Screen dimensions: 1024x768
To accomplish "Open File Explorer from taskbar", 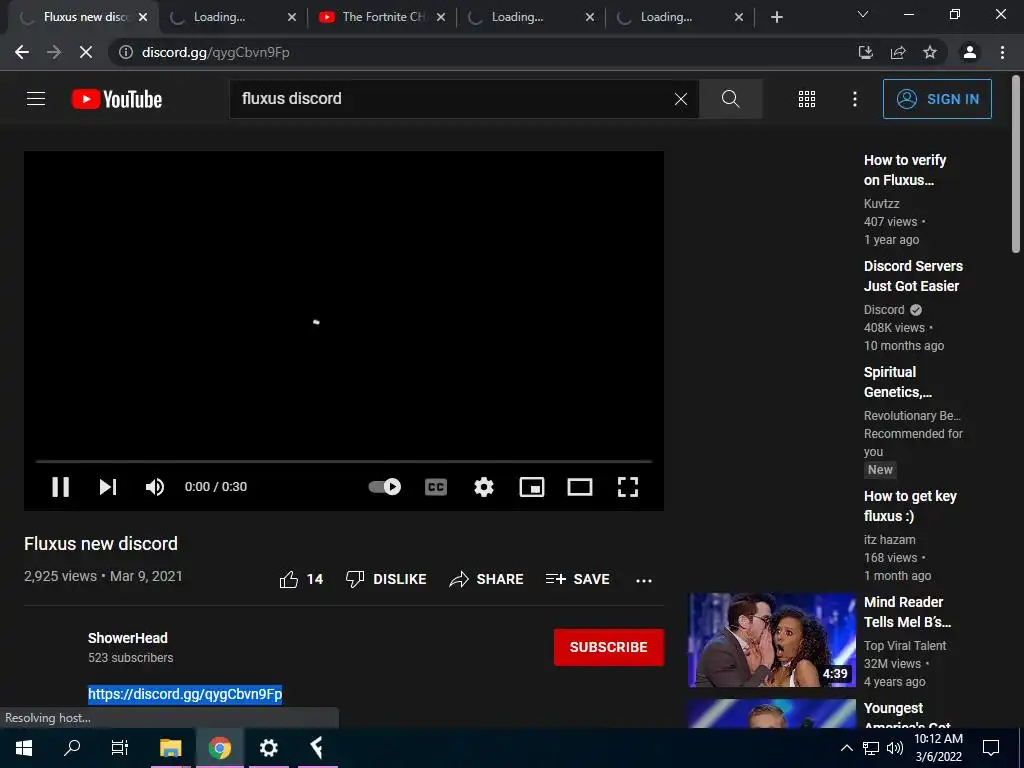I will (170, 748).
